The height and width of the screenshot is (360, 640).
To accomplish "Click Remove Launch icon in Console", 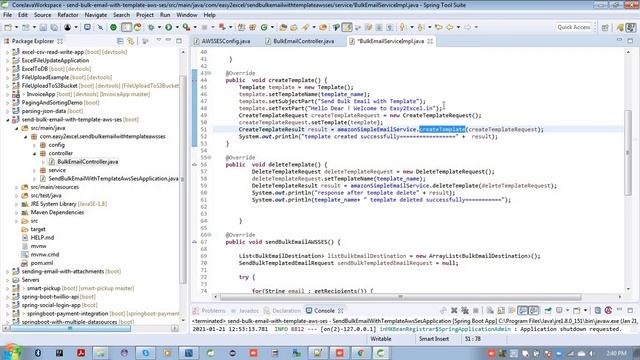I will click(x=454, y=311).
